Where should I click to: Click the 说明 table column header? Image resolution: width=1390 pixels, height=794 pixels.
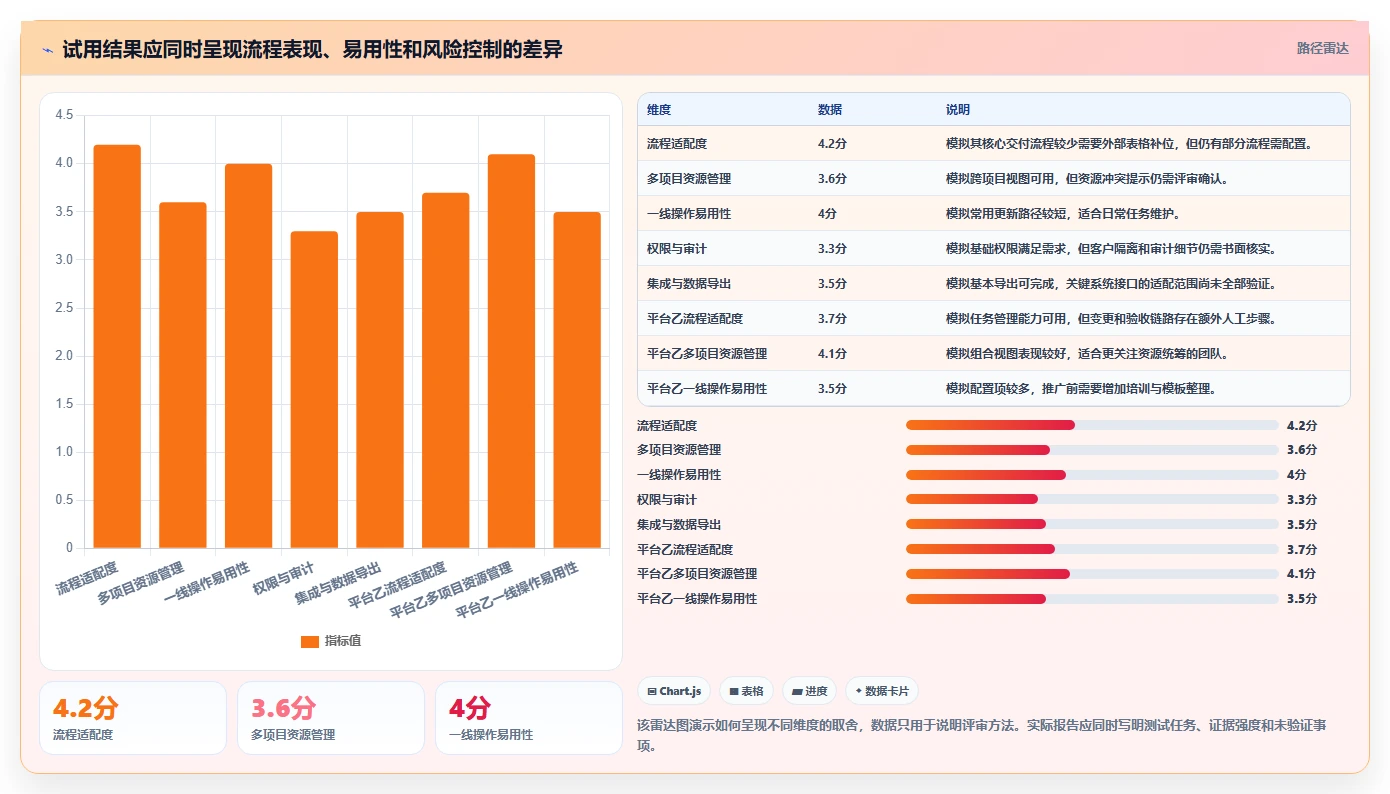click(1143, 109)
